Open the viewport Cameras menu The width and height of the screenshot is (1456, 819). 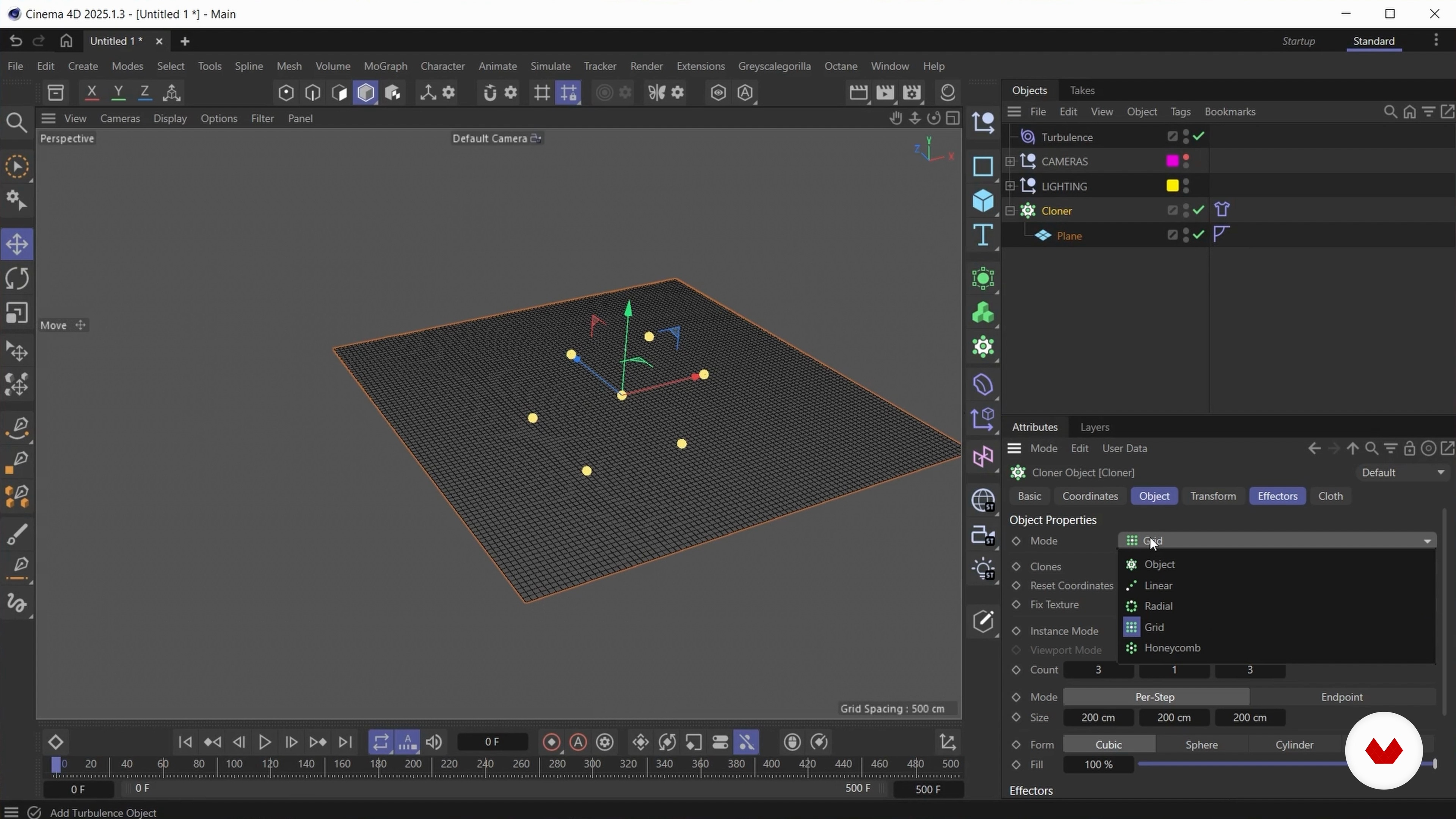coord(120,118)
